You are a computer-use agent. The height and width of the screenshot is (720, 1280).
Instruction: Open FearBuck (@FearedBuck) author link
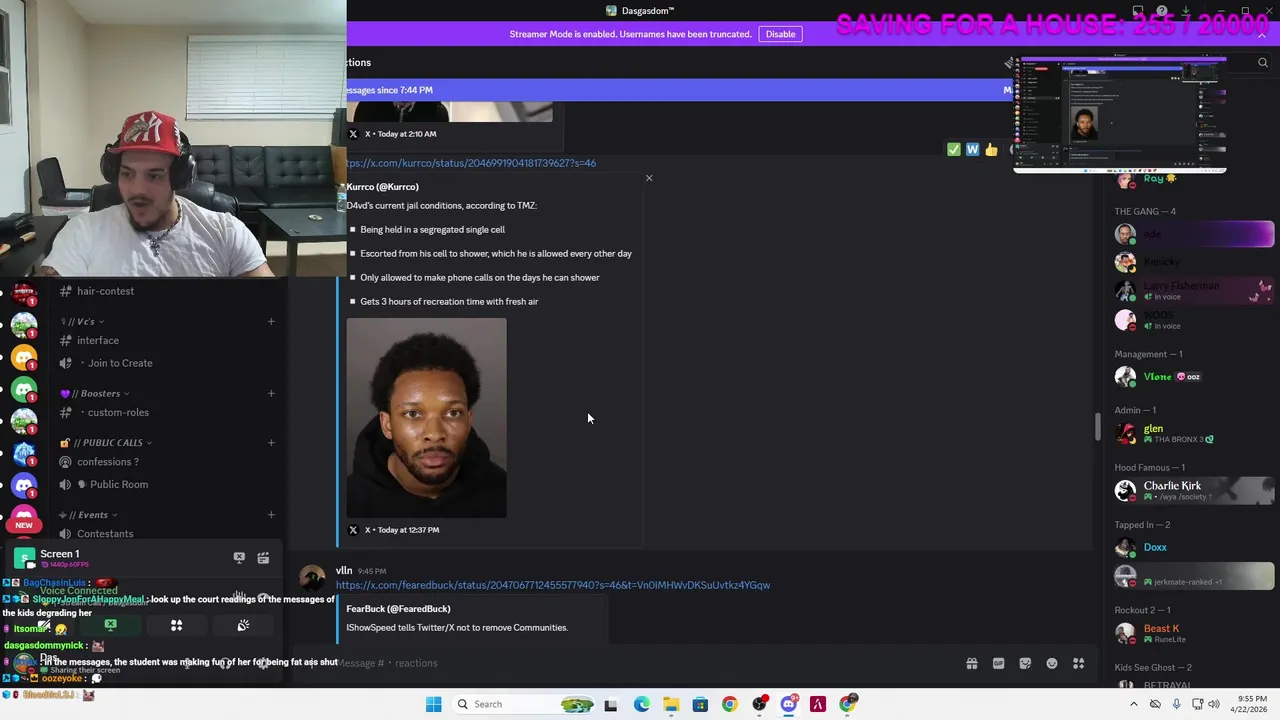(398, 609)
